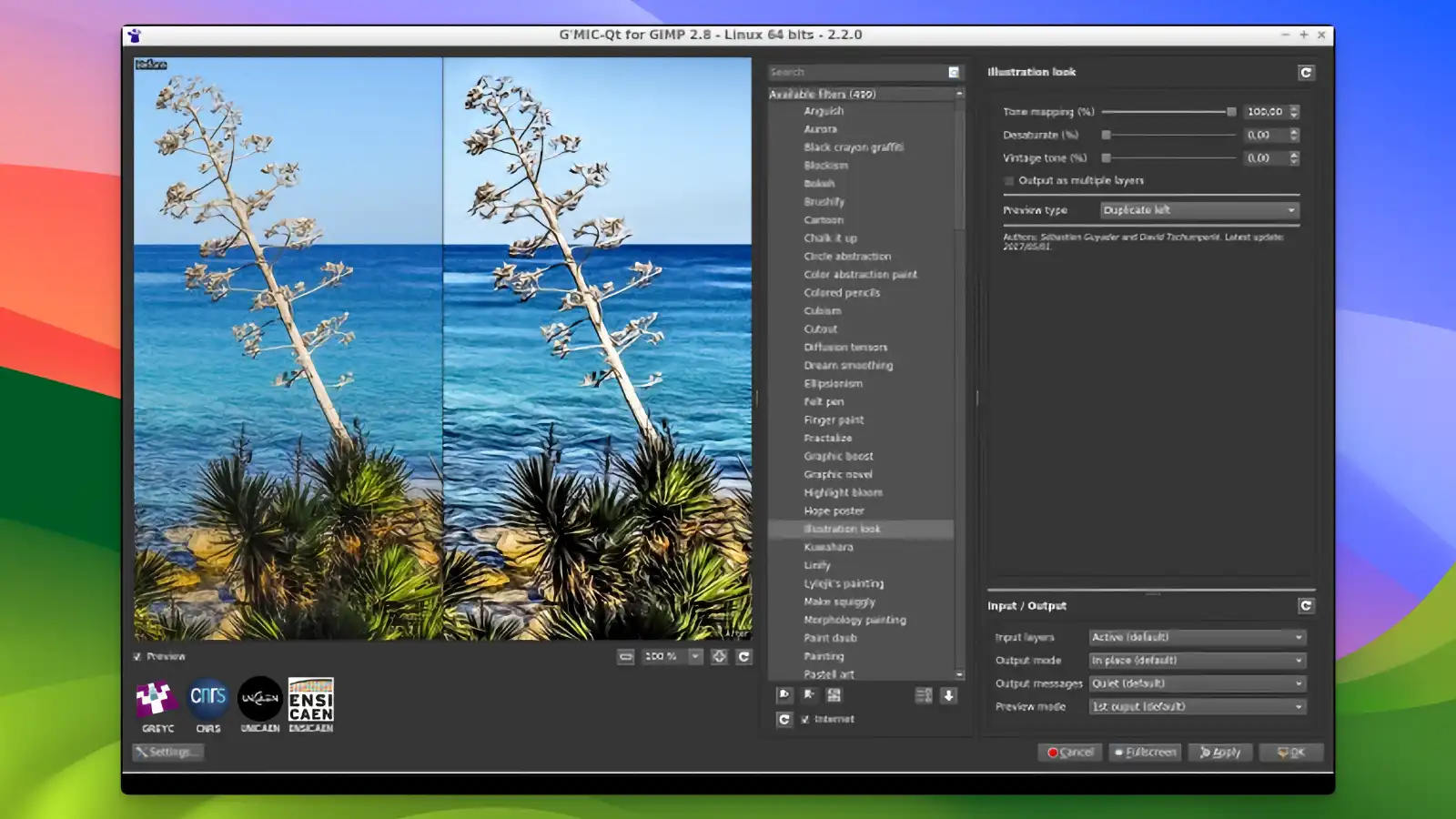
Task: Download filter updates with the arrow icon
Action: pos(947,695)
